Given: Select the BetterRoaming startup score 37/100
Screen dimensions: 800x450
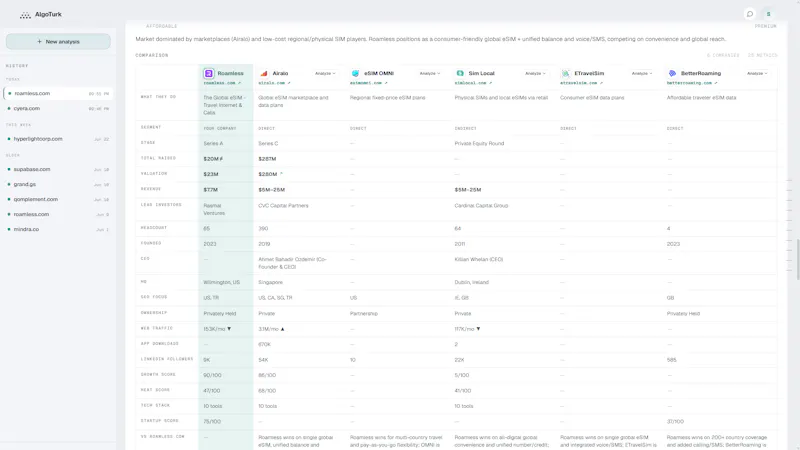Looking at the screenshot, I should [675, 421].
